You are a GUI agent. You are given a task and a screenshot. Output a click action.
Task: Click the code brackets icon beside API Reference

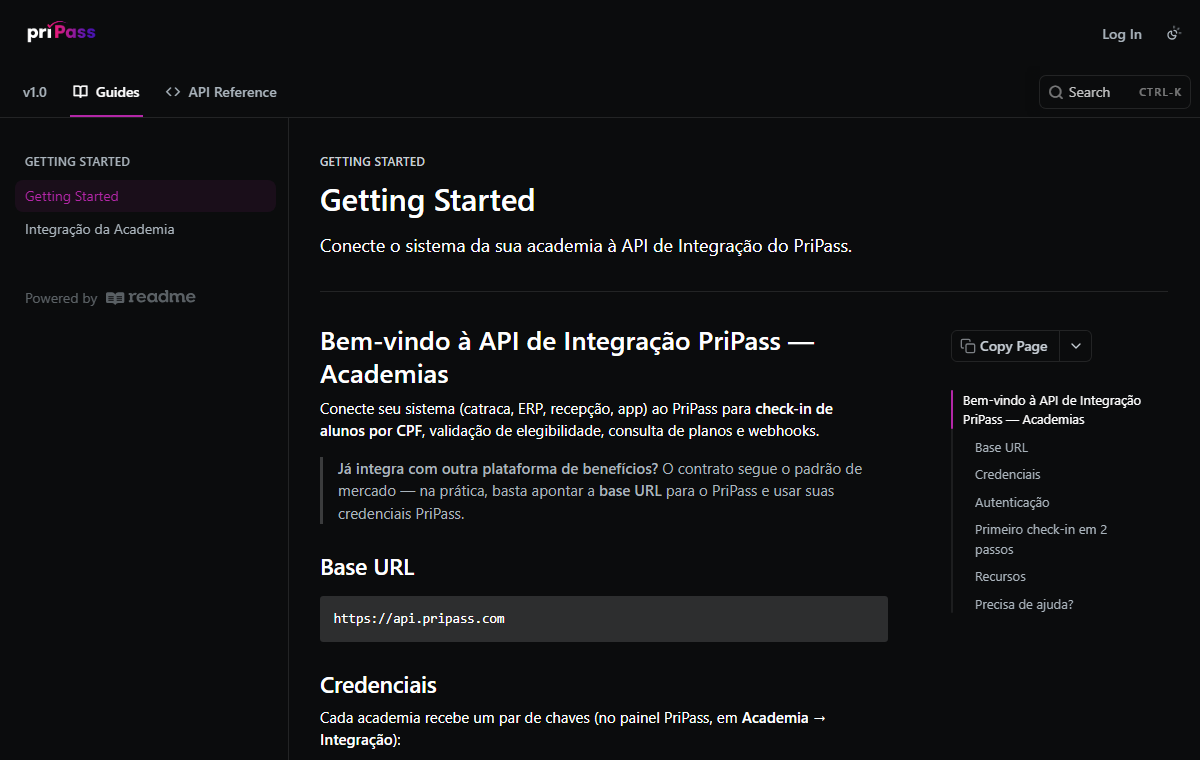coord(173,92)
